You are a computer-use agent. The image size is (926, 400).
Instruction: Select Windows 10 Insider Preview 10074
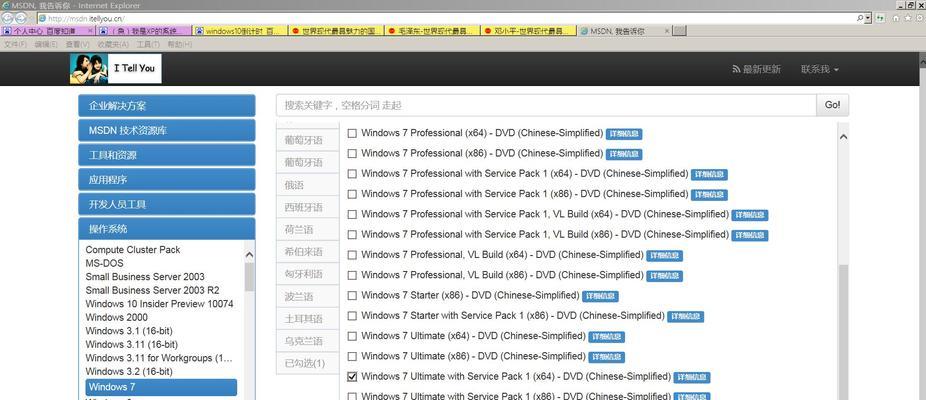click(159, 304)
